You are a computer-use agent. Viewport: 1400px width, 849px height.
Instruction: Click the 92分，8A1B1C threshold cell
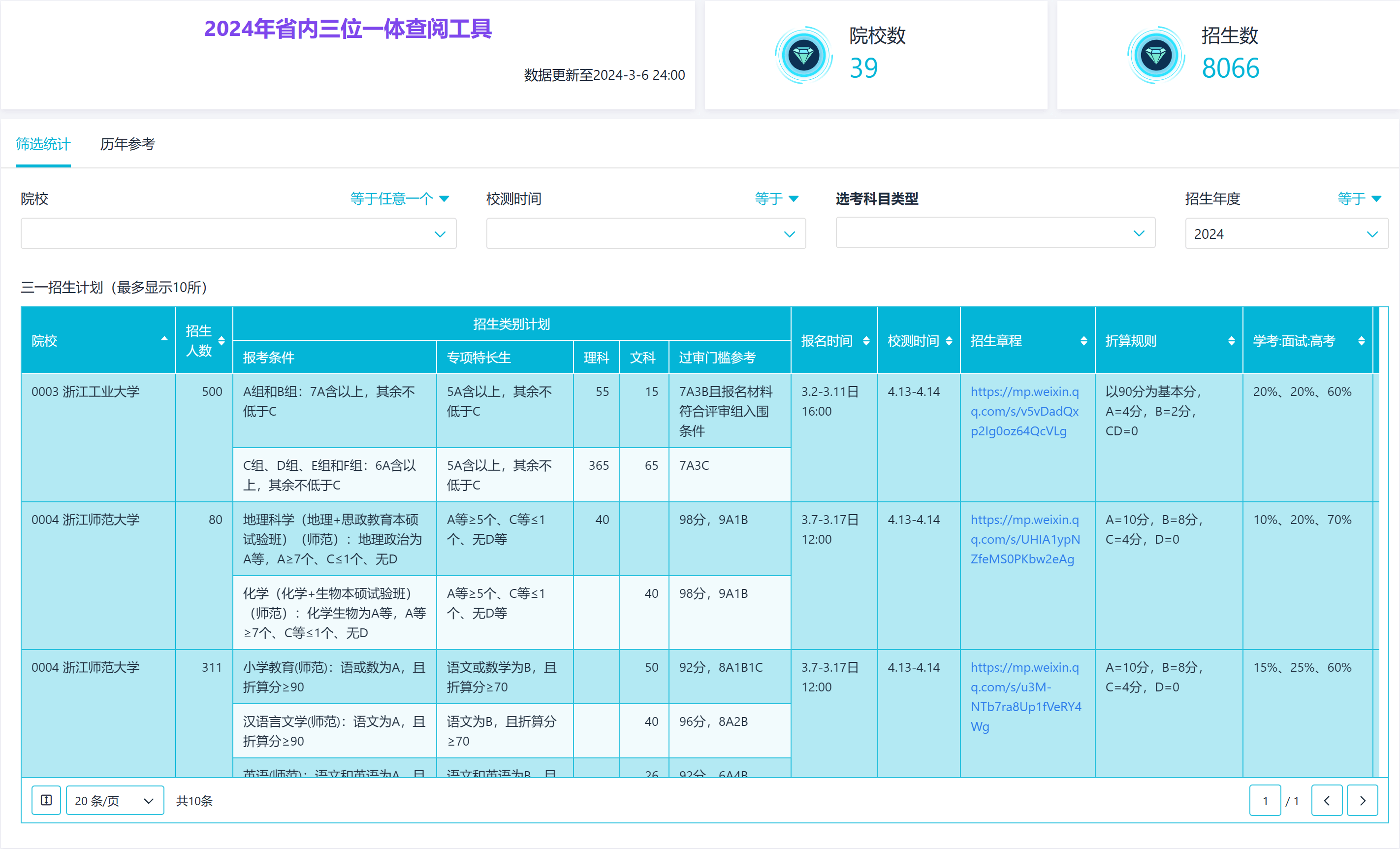[x=730, y=677]
